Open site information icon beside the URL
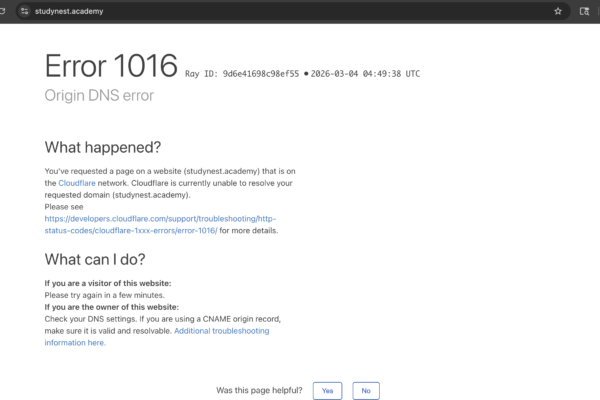 [x=26, y=11]
